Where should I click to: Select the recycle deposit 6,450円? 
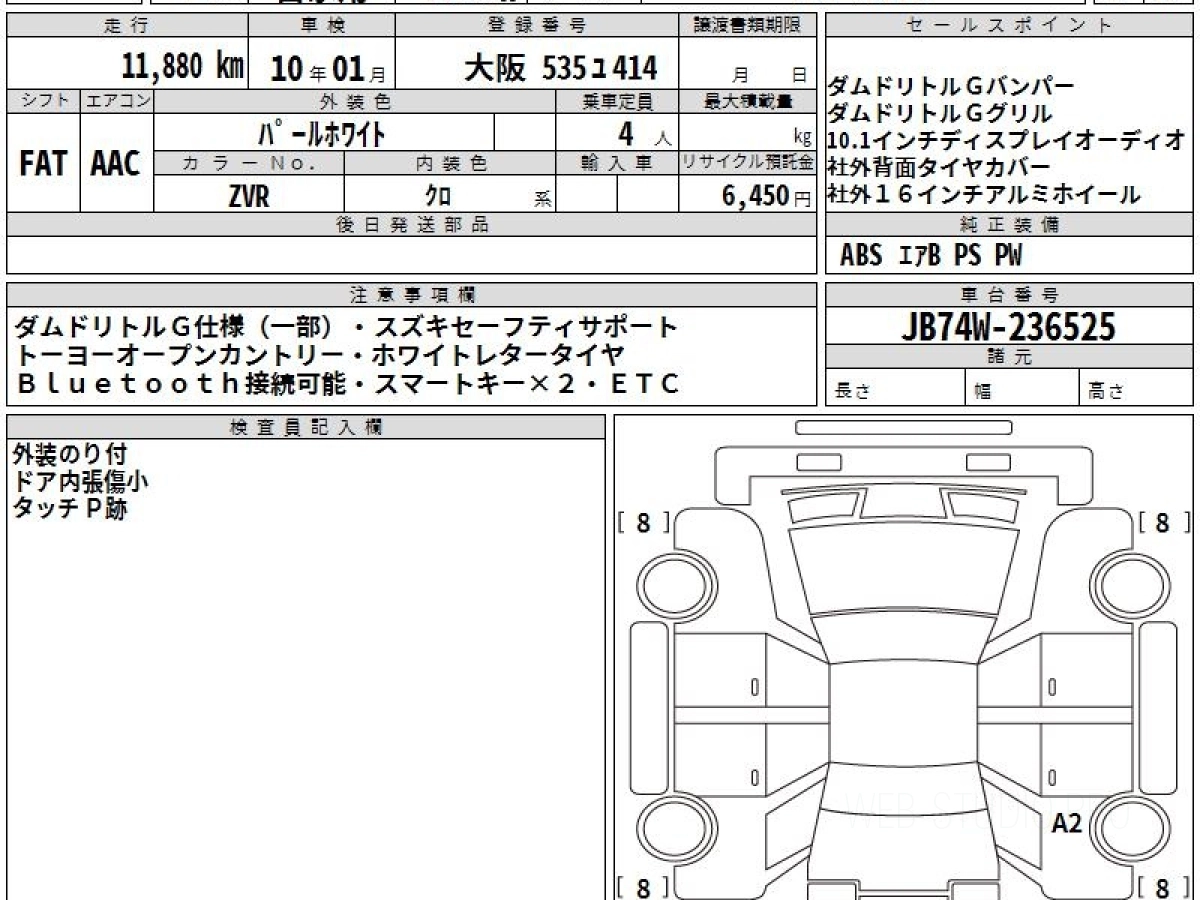click(x=767, y=195)
